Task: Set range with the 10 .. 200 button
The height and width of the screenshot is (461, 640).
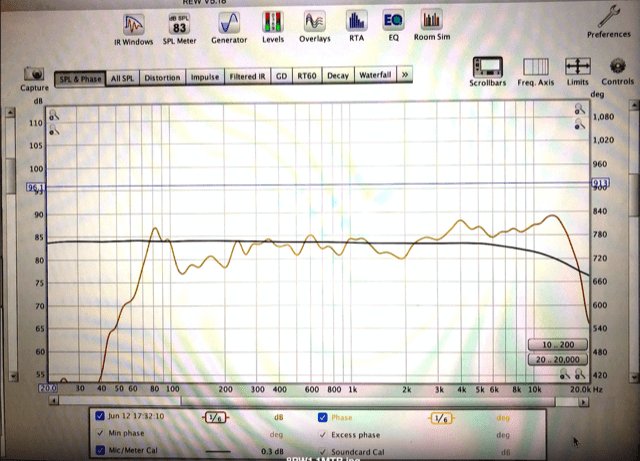Action: (558, 345)
